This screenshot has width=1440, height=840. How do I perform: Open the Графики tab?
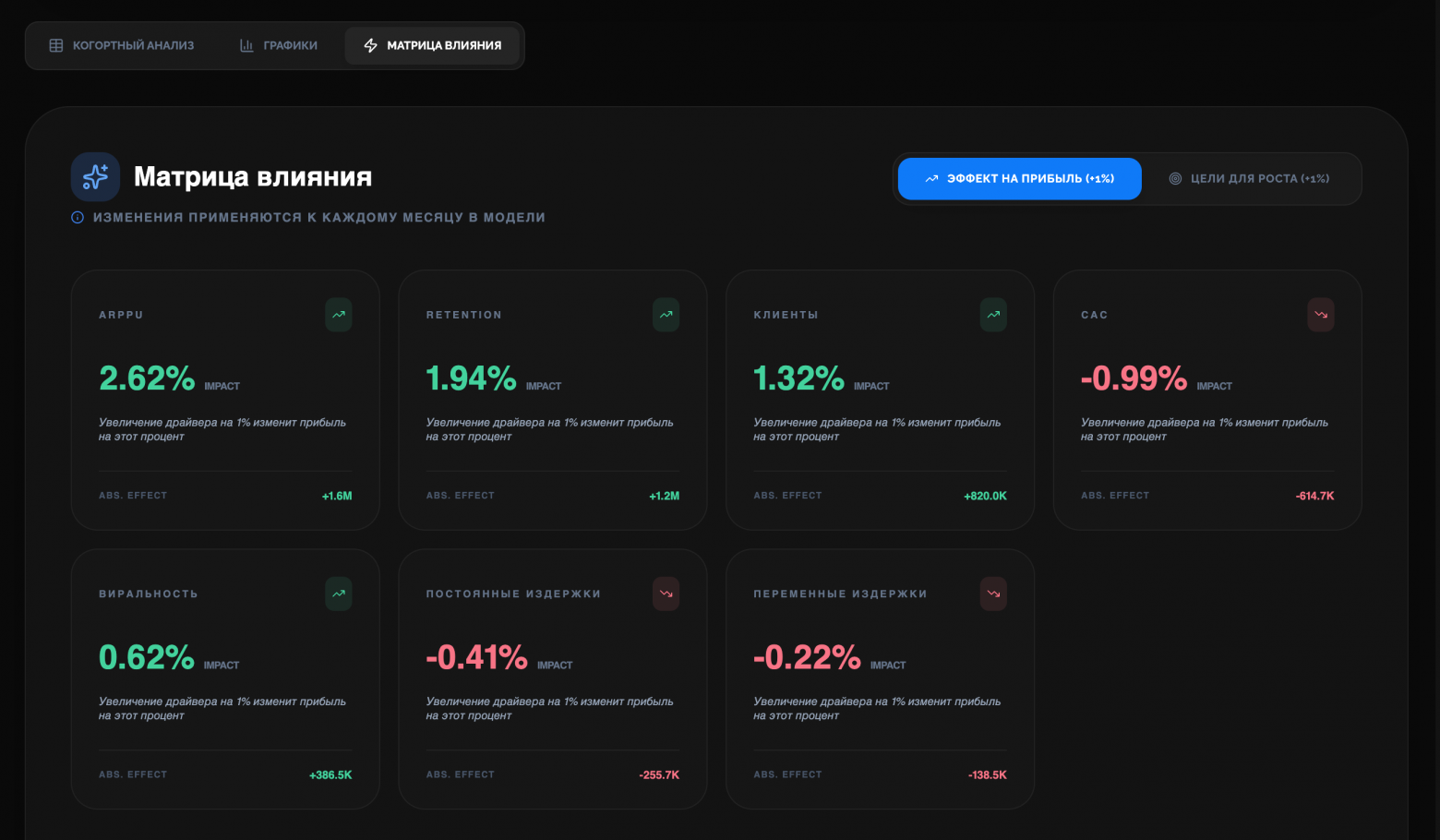[279, 45]
